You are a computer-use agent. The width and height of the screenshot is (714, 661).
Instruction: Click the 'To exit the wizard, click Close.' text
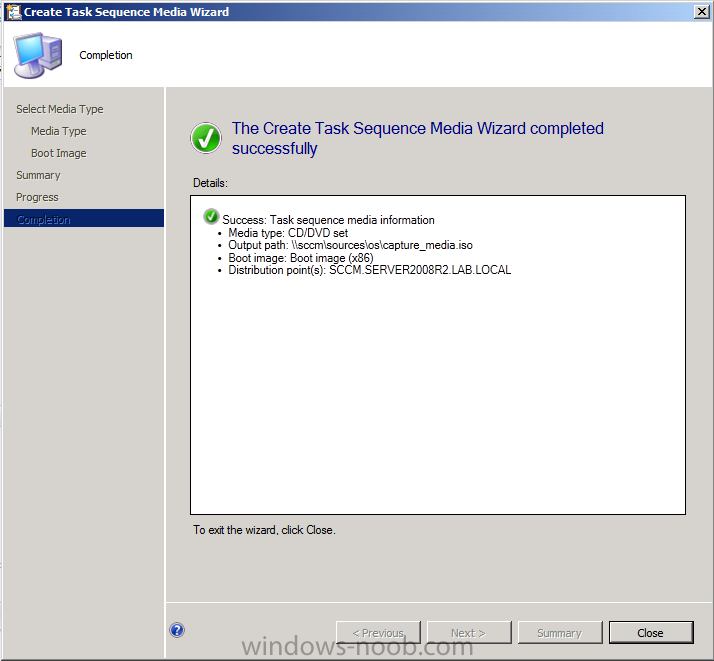[x=264, y=530]
